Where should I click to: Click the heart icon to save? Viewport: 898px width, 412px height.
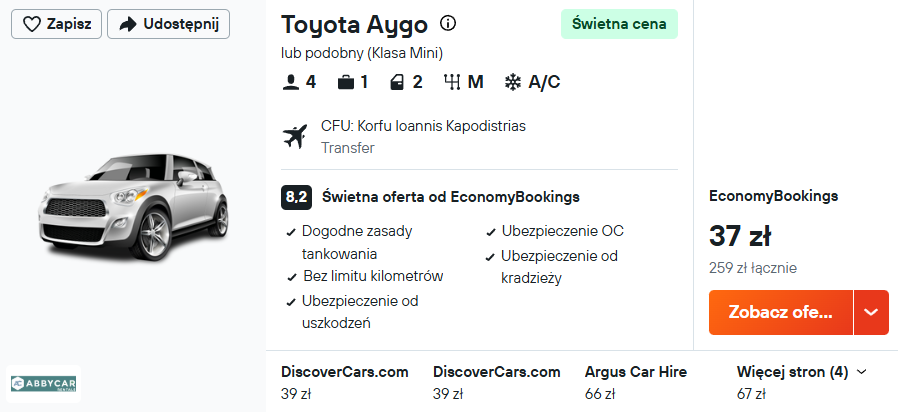32,25
